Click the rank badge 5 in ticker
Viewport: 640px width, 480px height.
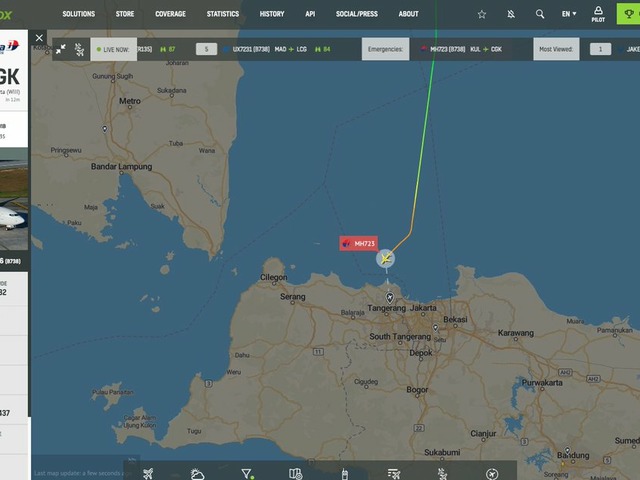(x=206, y=49)
